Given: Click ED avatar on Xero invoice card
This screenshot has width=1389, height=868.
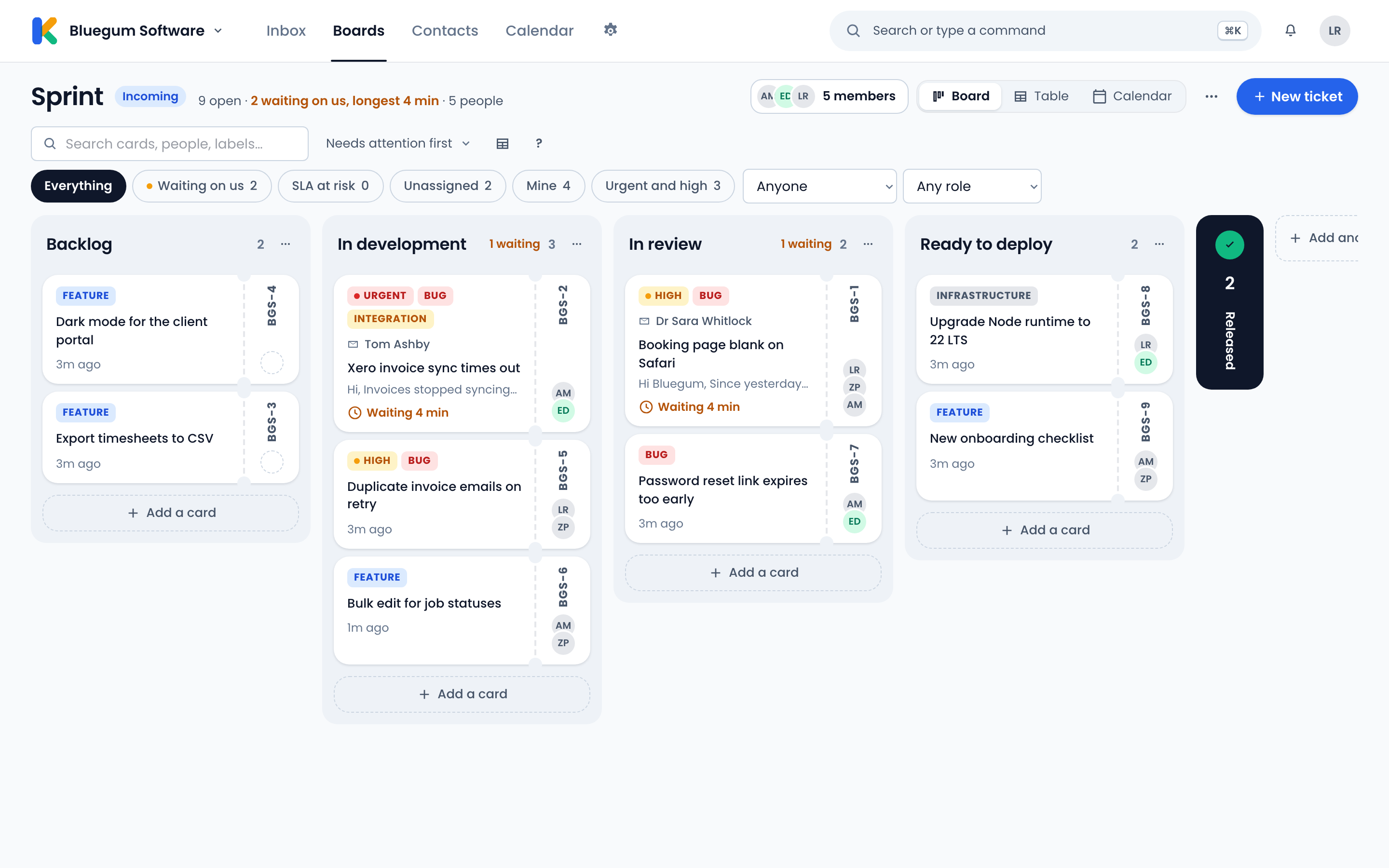Looking at the screenshot, I should pyautogui.click(x=563, y=410).
